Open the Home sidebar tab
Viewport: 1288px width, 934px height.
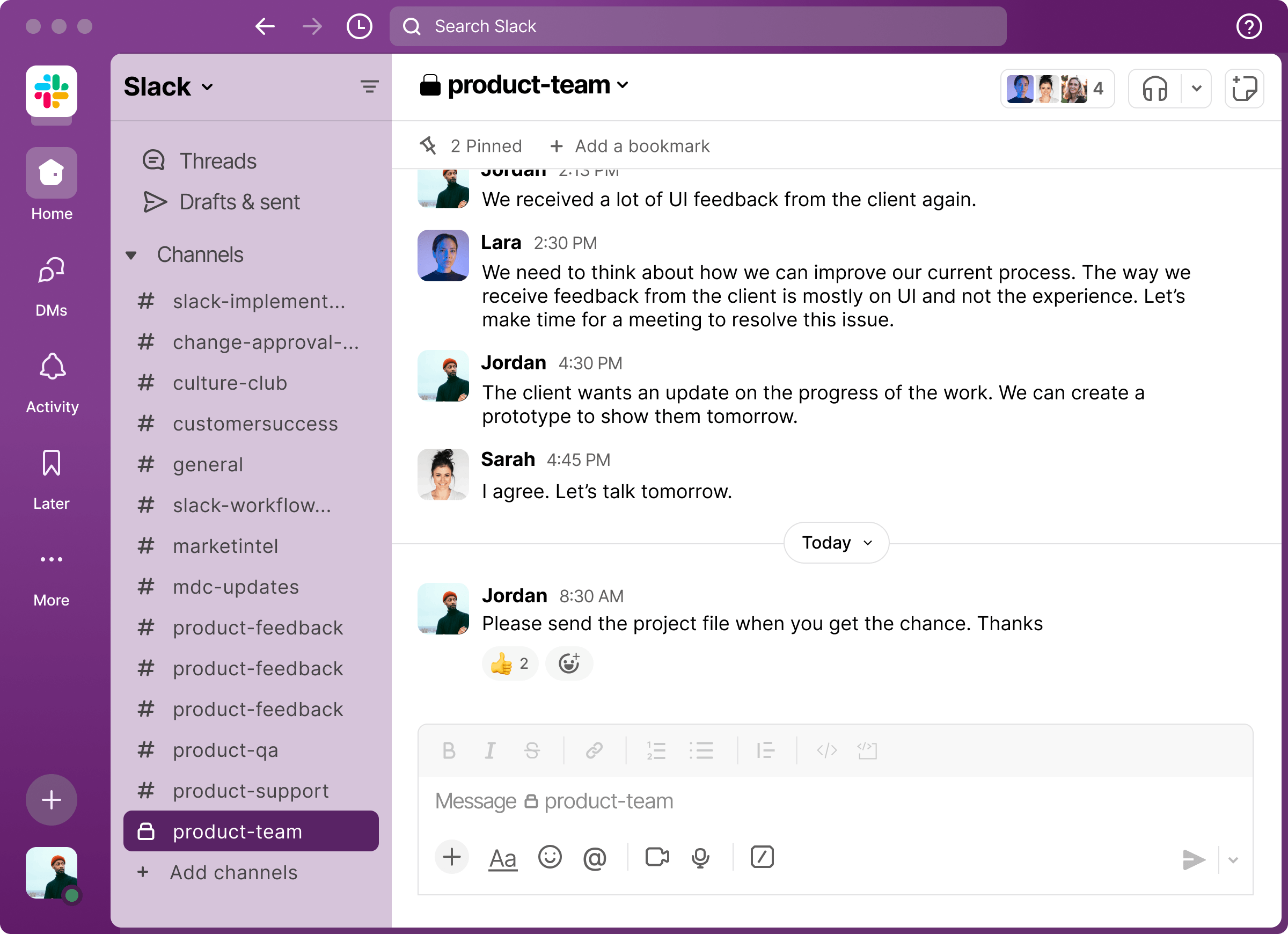click(51, 185)
